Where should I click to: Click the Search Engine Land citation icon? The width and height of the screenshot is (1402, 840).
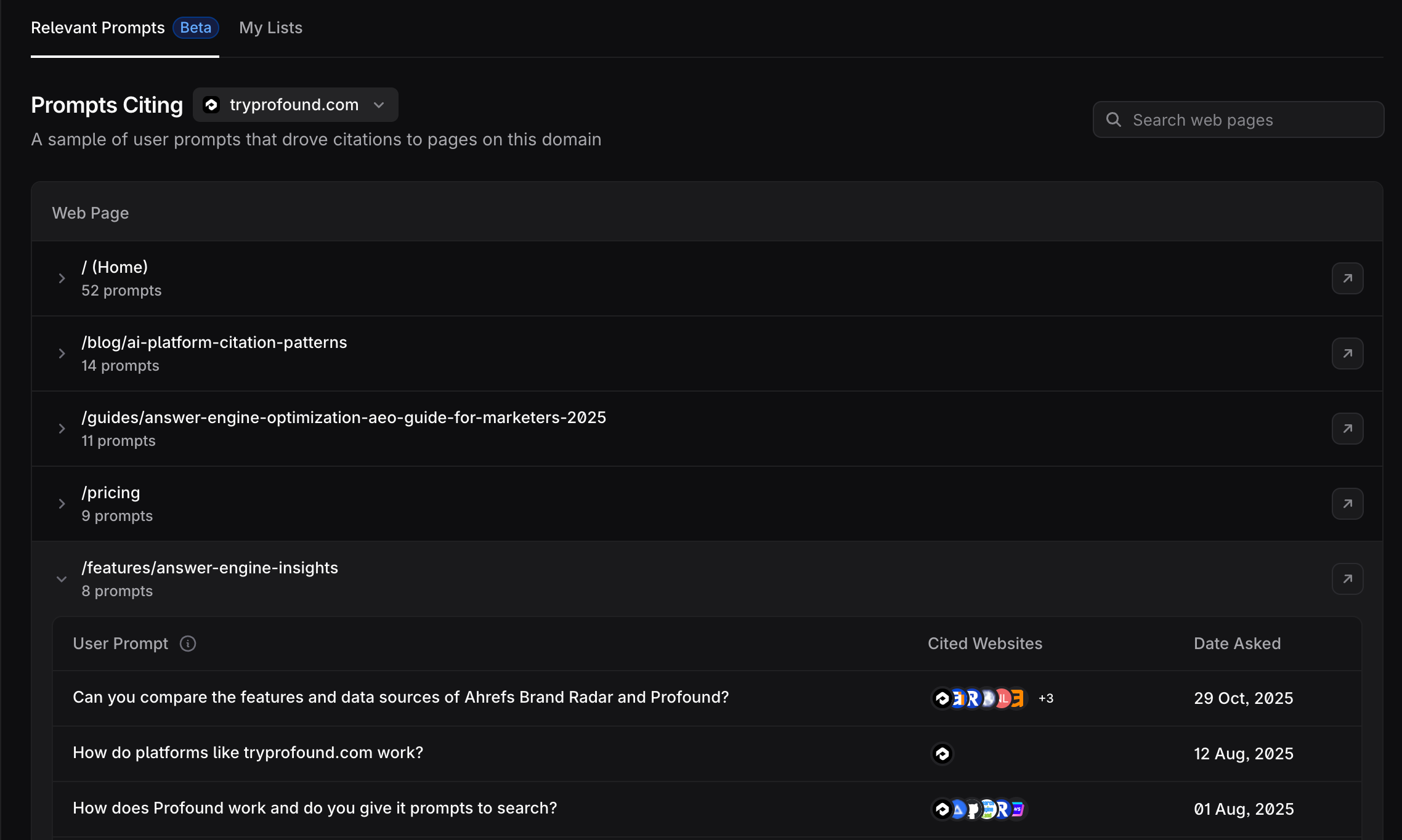[x=988, y=809]
